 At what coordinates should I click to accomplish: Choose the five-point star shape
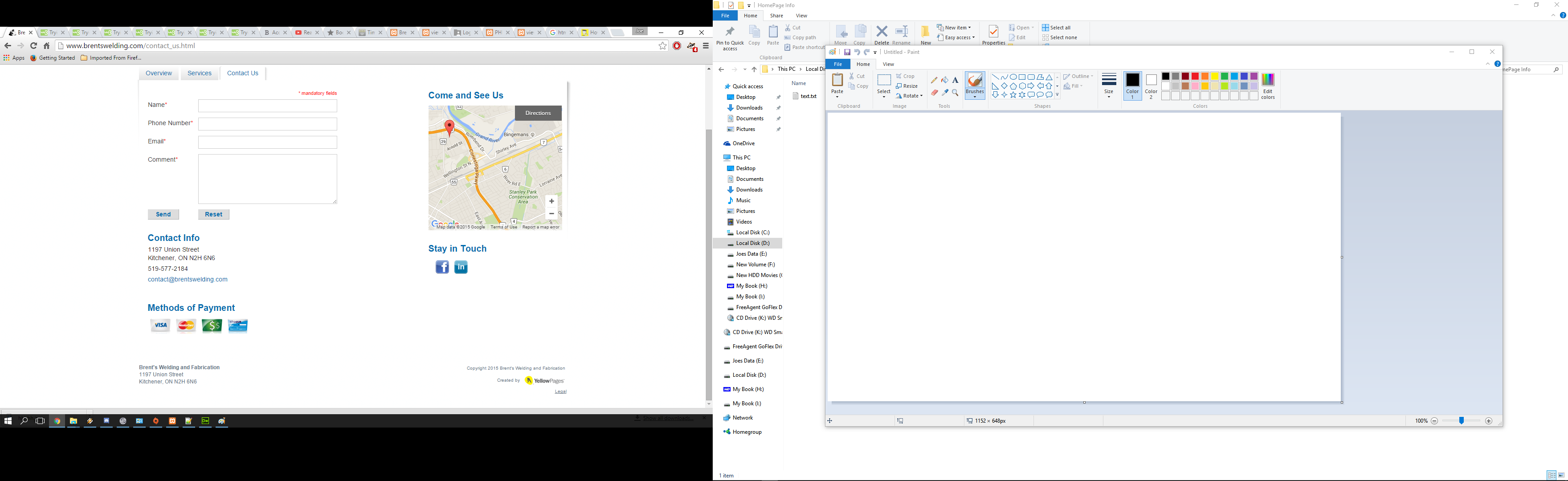click(1013, 95)
